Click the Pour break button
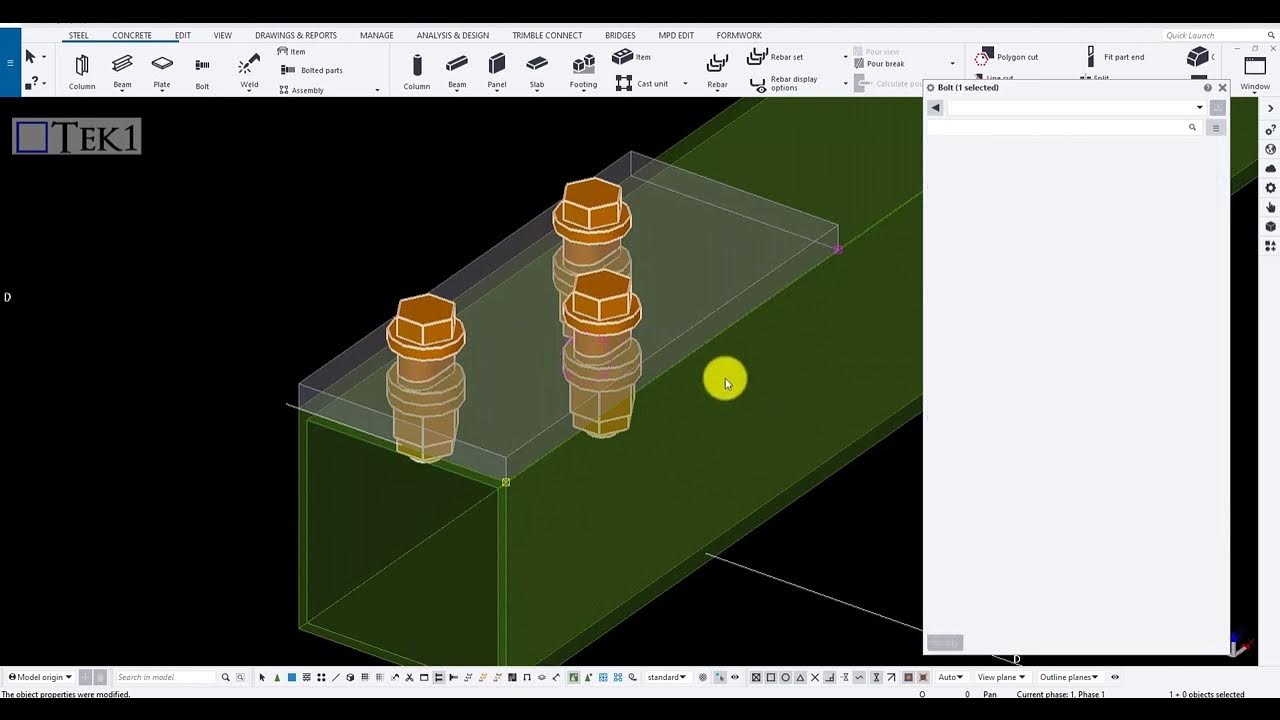This screenshot has width=1280, height=720. pos(879,64)
